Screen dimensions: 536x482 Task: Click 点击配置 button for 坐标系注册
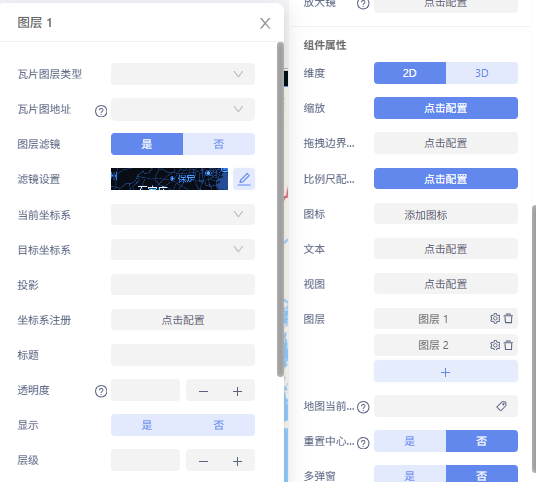point(183,320)
